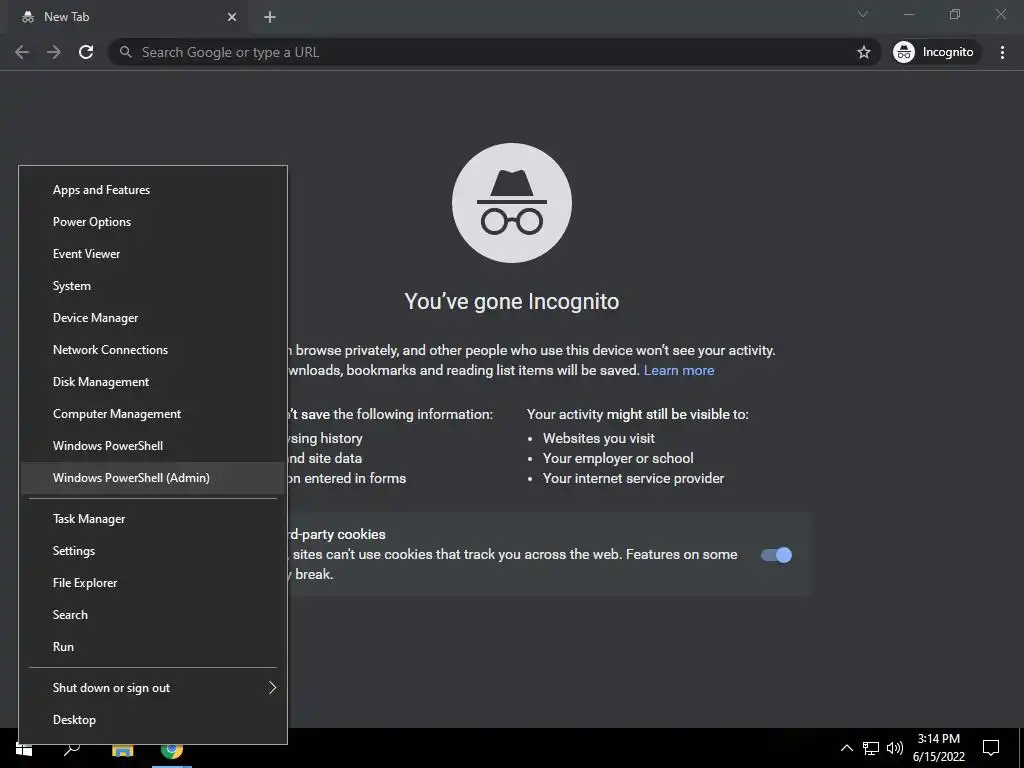
Task: Open File Explorer from the taskbar
Action: coord(122,750)
